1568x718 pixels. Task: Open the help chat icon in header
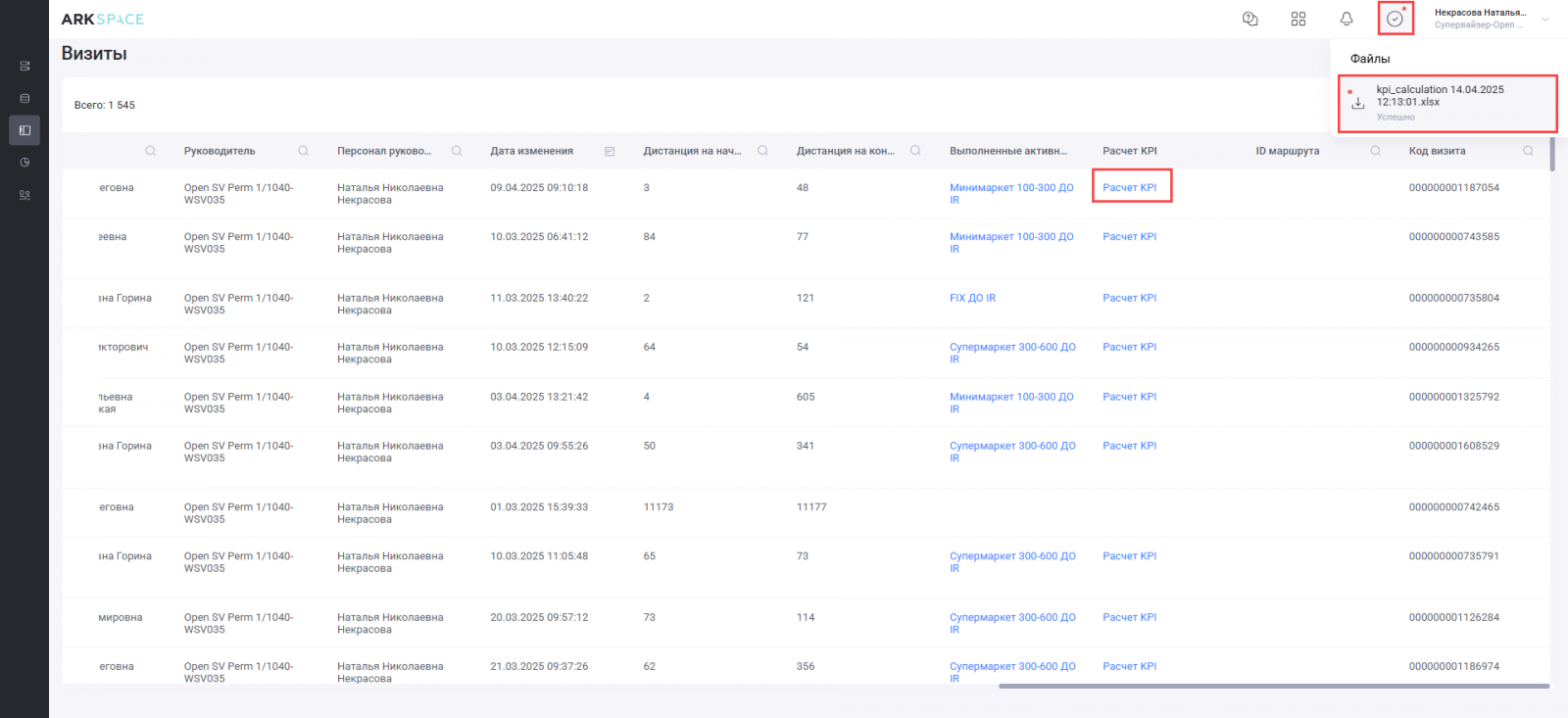[x=1249, y=19]
